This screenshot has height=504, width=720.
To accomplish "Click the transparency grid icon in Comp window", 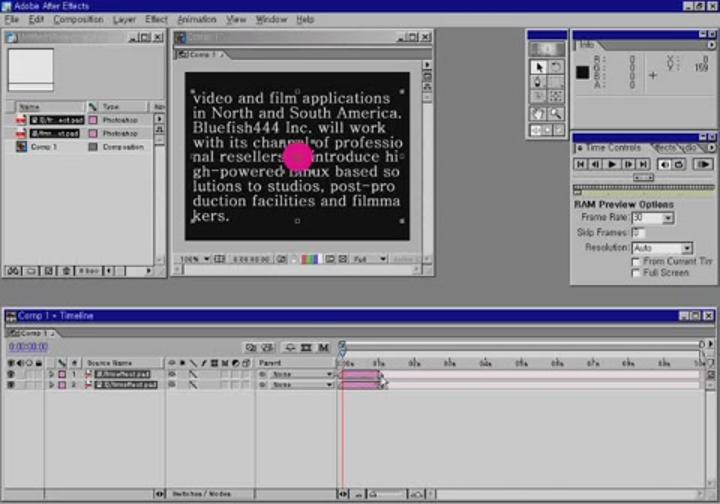I will coord(343,259).
